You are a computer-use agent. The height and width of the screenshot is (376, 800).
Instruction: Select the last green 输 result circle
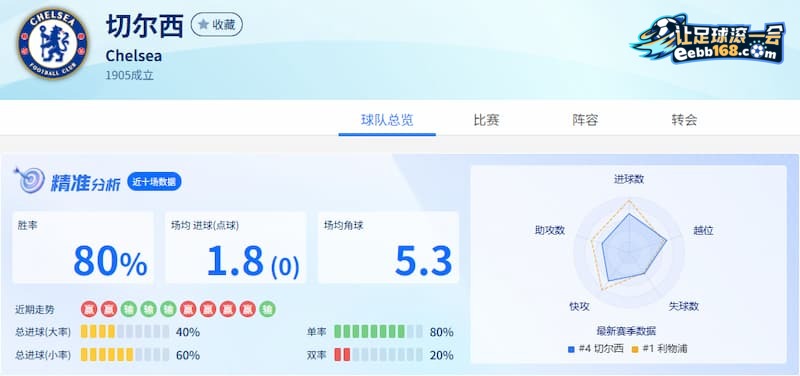(267, 309)
